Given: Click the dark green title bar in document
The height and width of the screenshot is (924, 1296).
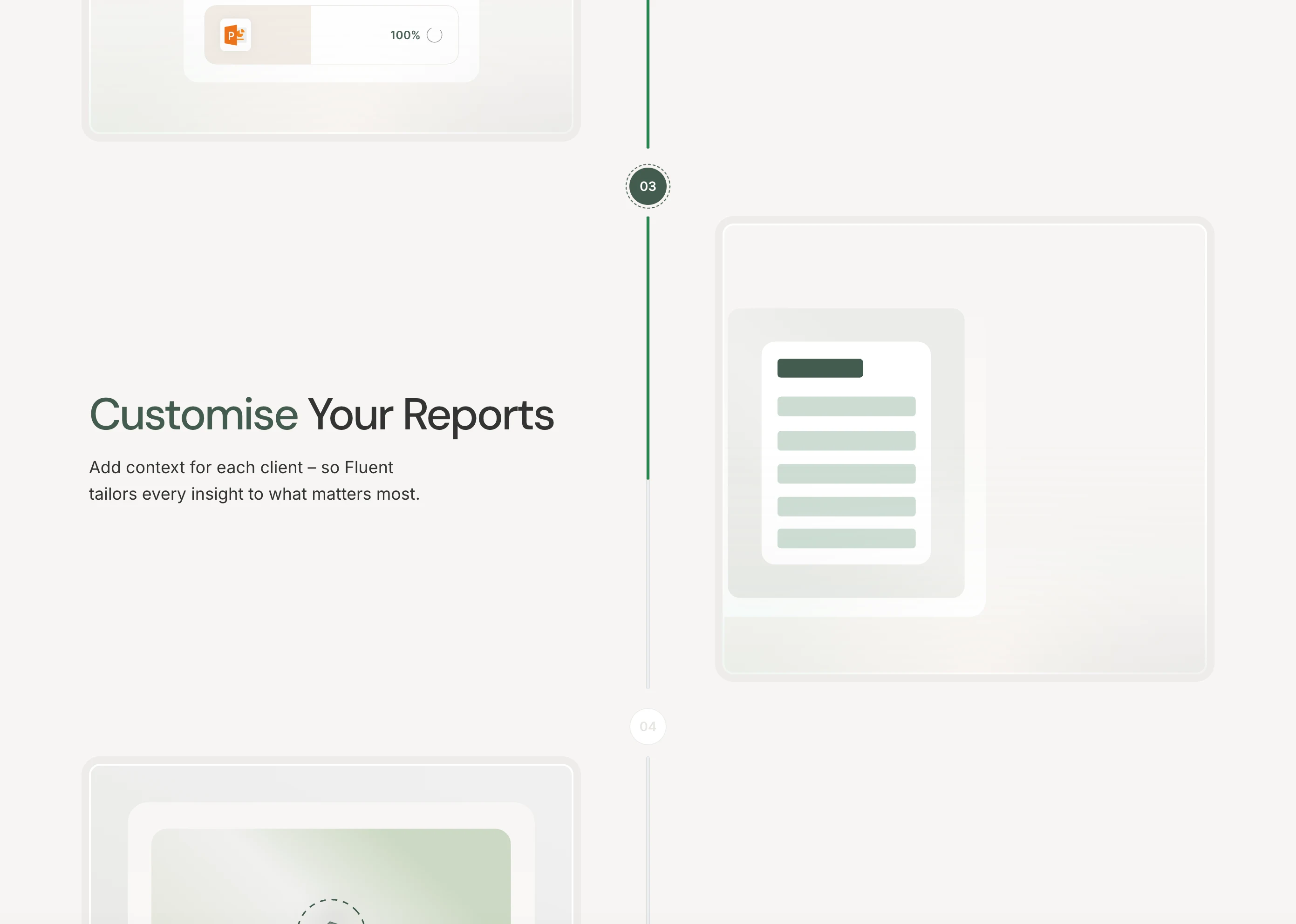Looking at the screenshot, I should click(819, 368).
